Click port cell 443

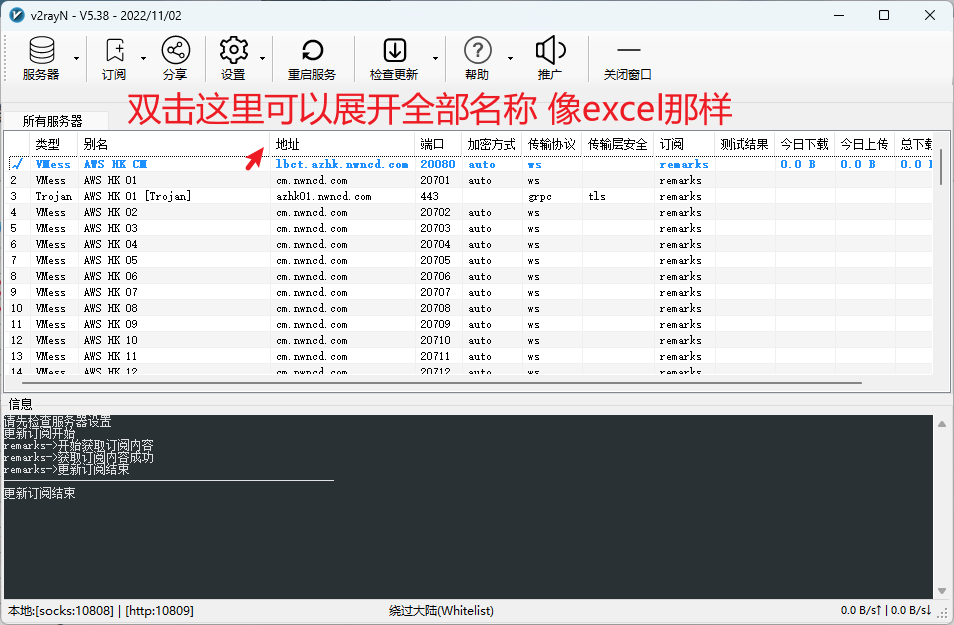tap(430, 197)
